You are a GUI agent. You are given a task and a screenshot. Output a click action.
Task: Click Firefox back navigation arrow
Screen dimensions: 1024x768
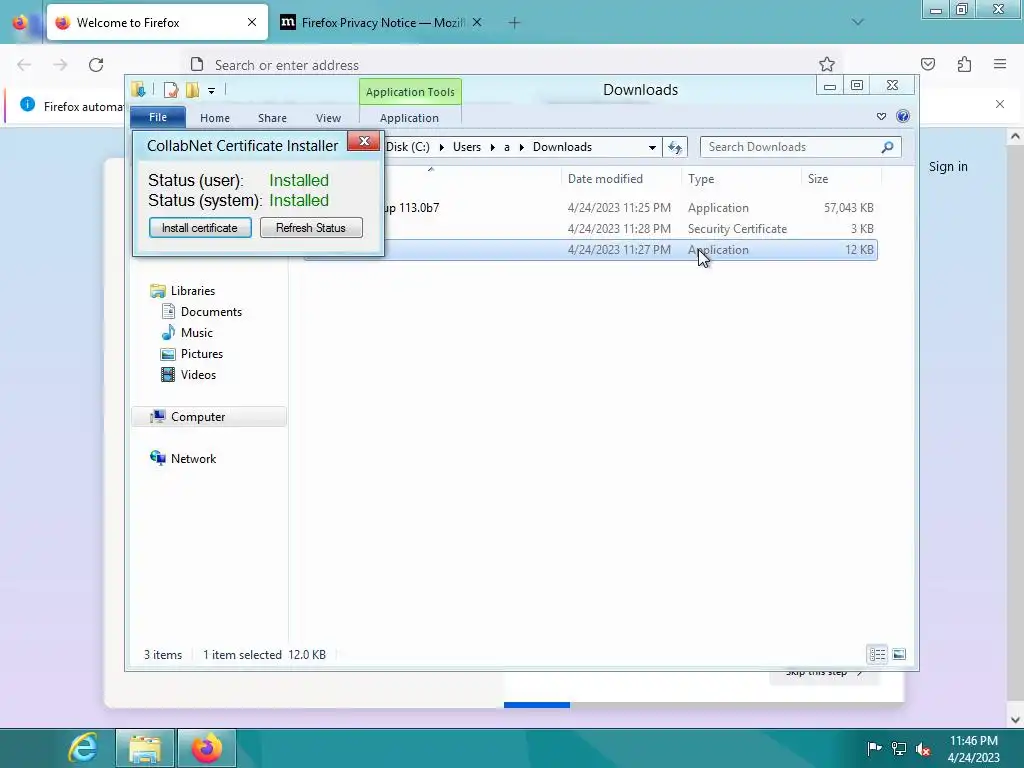coord(24,65)
